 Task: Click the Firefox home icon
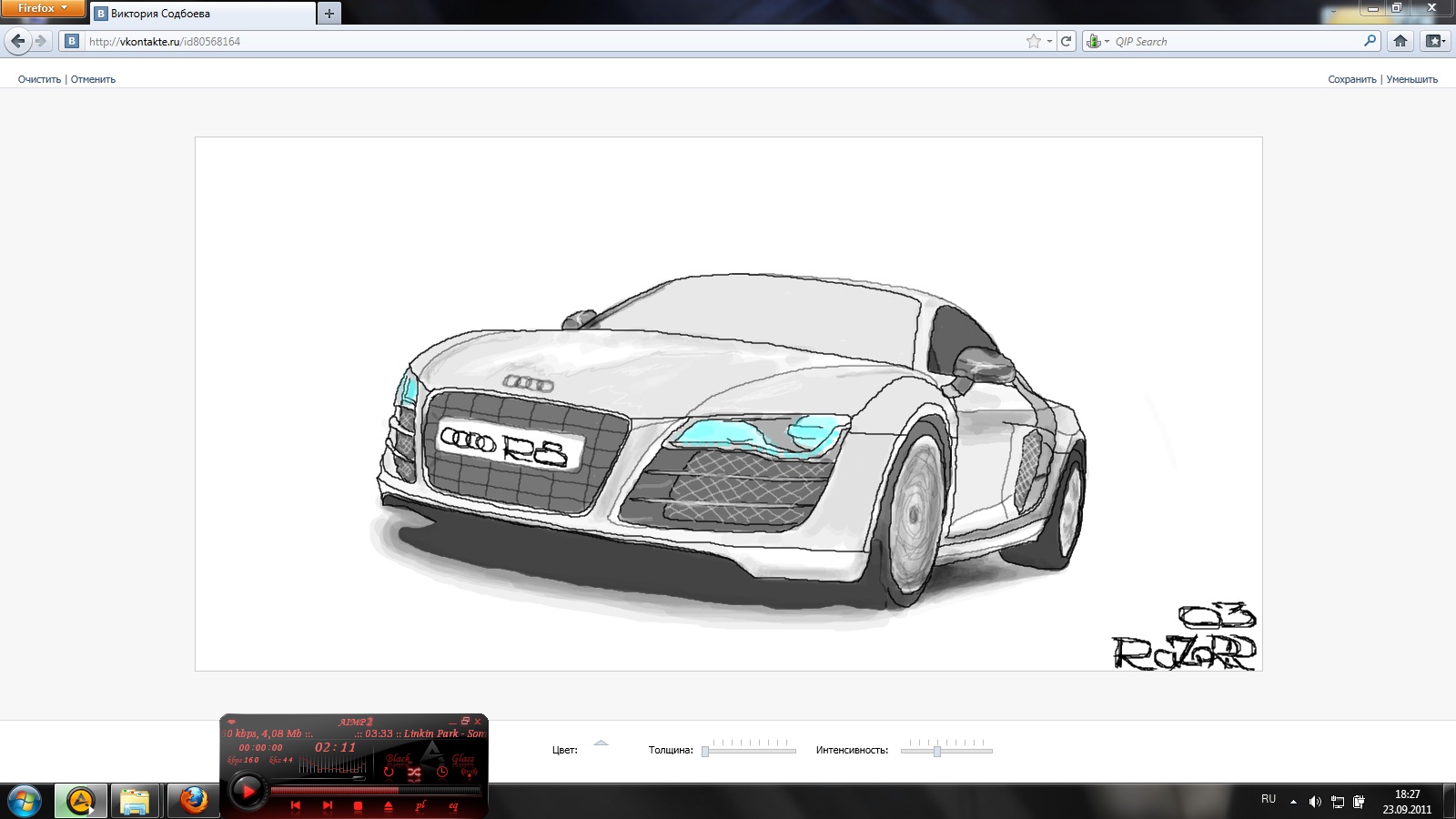coord(1400,41)
